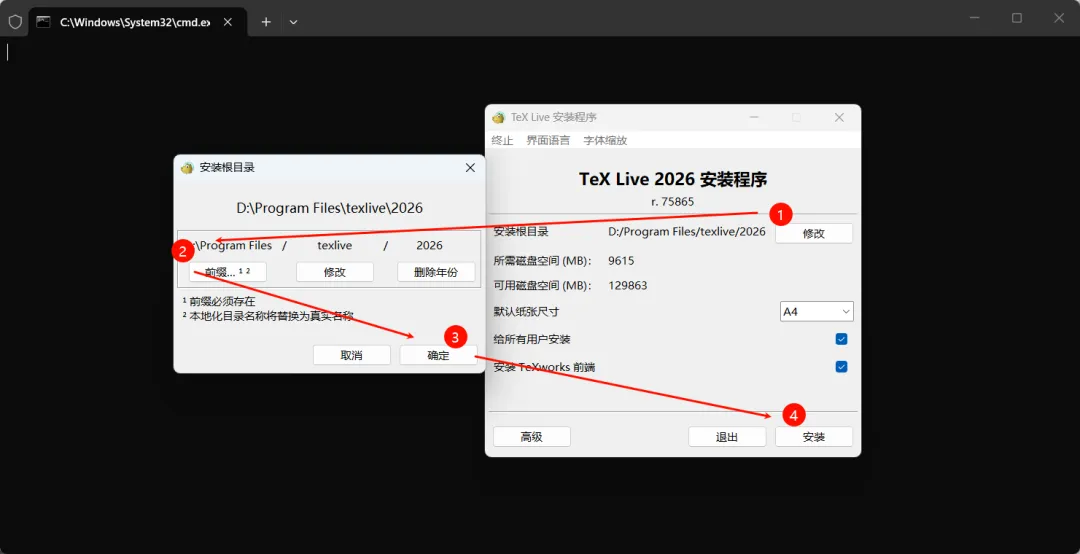Click the 退出 button
Image resolution: width=1080 pixels, height=554 pixels.
pyautogui.click(x=727, y=437)
